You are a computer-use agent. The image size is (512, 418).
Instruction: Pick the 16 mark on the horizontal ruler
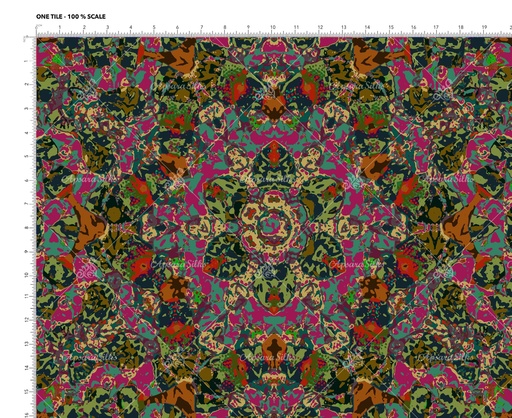tap(413, 27)
